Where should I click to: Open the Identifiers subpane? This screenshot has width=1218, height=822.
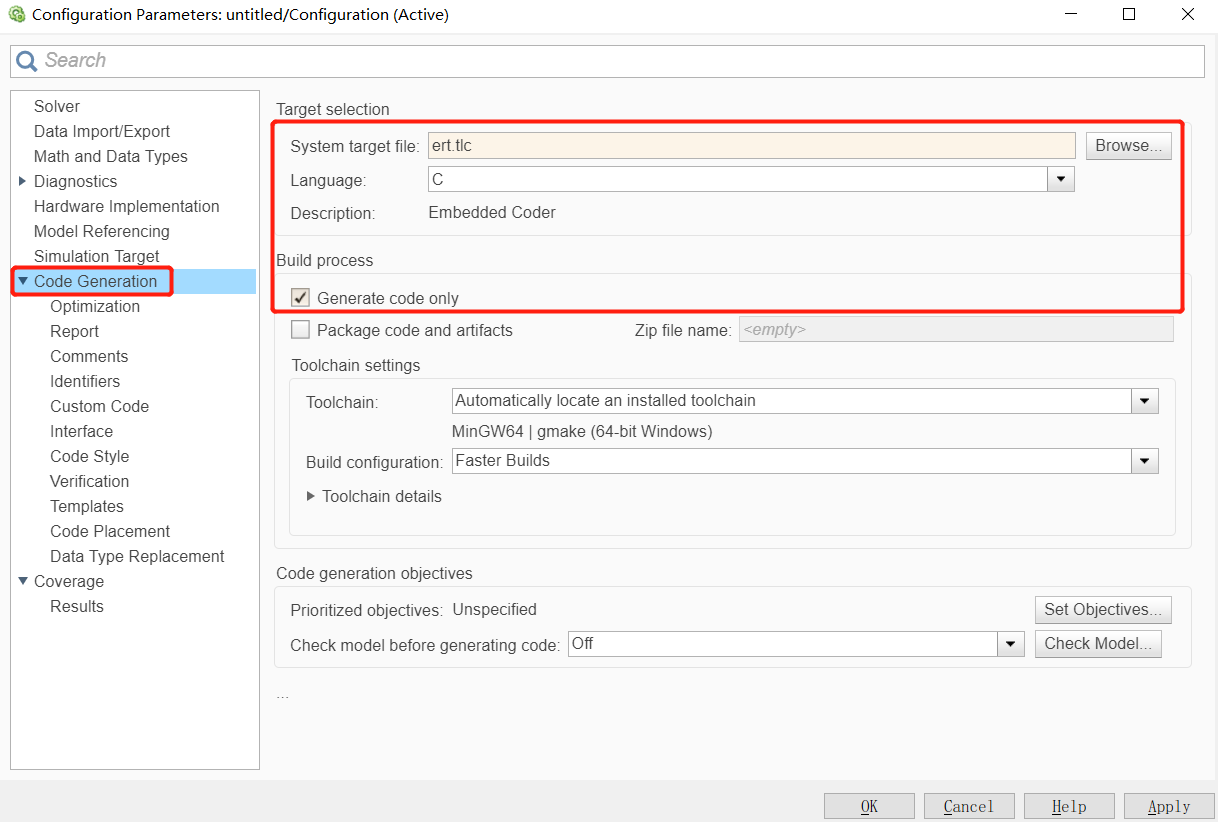pyautogui.click(x=85, y=381)
